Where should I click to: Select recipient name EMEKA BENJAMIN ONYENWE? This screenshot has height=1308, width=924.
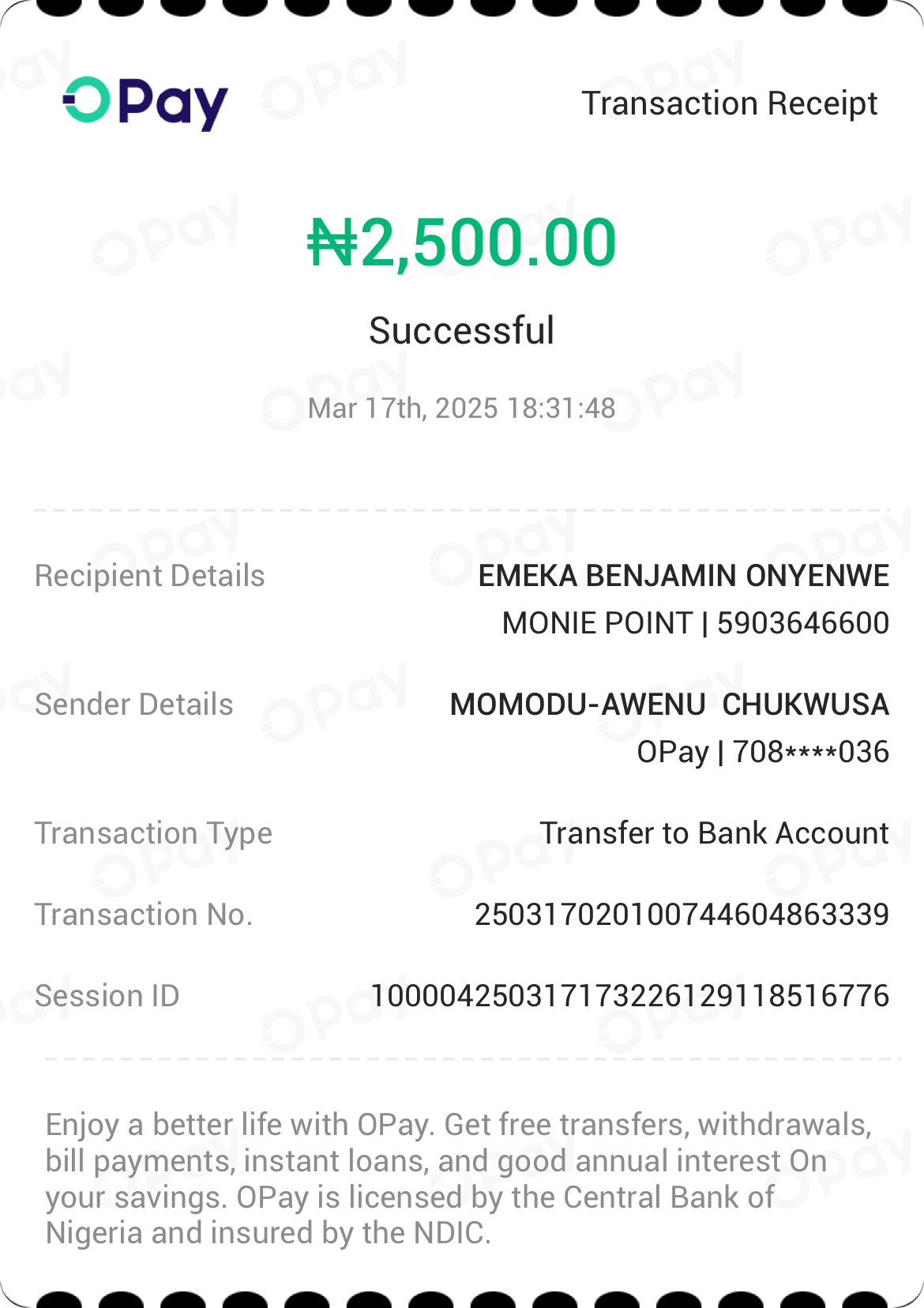click(684, 576)
